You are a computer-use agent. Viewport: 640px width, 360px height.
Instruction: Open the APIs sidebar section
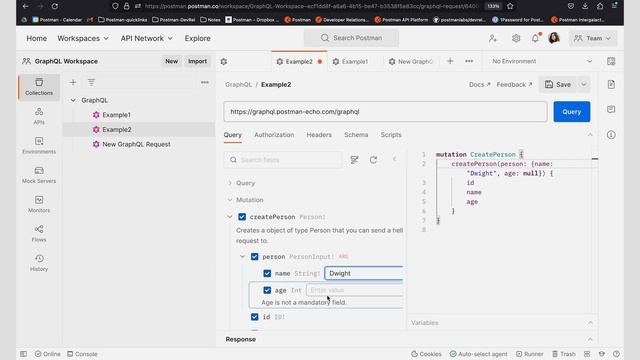[39, 116]
